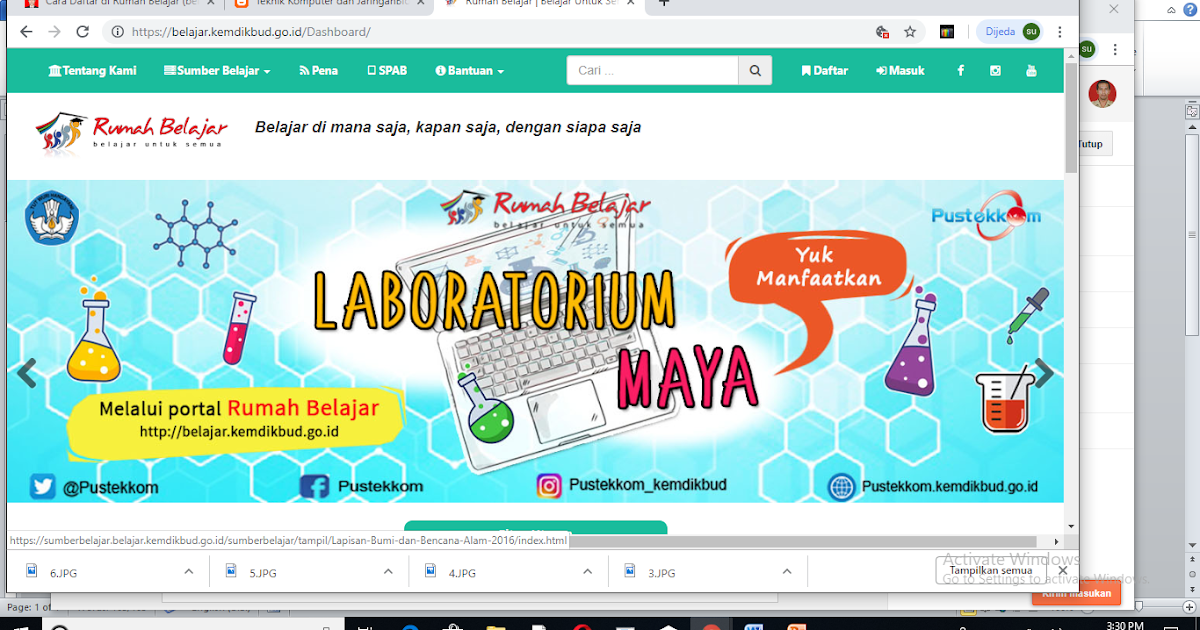The height and width of the screenshot is (630, 1200).
Task: Click the horizontal scrollbar right arrow
Action: click(x=1057, y=540)
